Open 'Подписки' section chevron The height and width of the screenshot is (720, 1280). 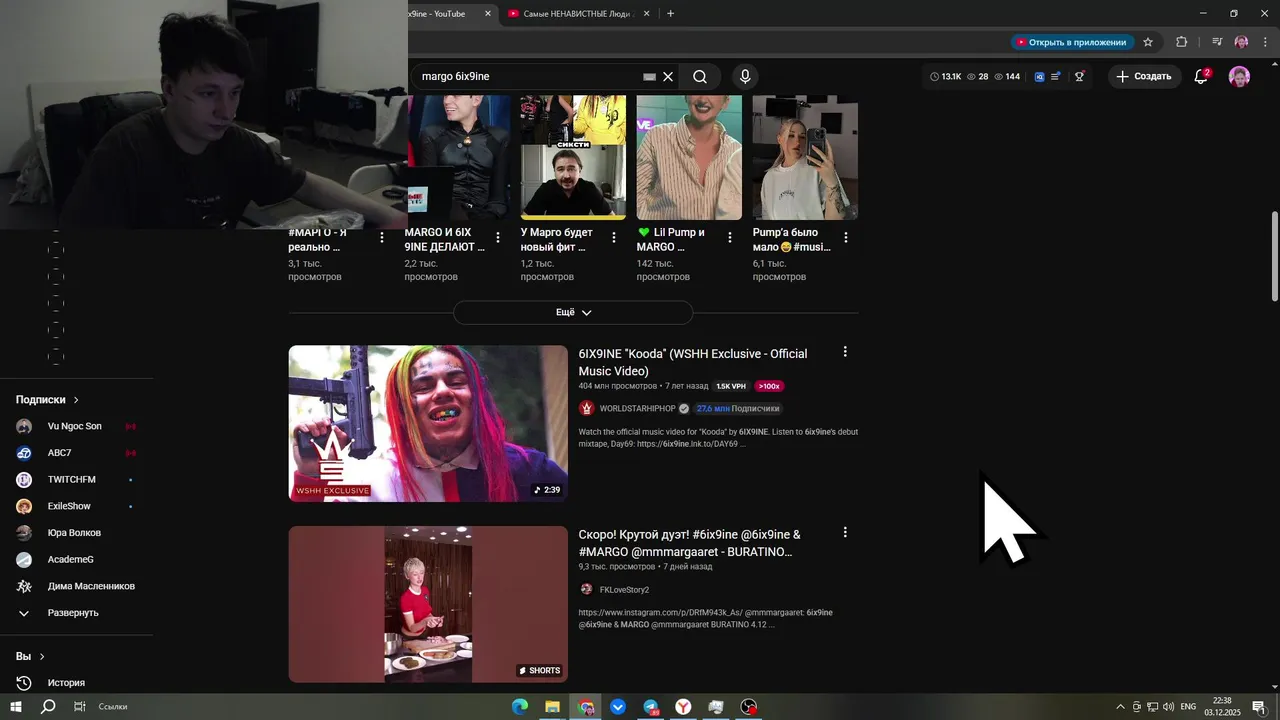[x=76, y=400]
